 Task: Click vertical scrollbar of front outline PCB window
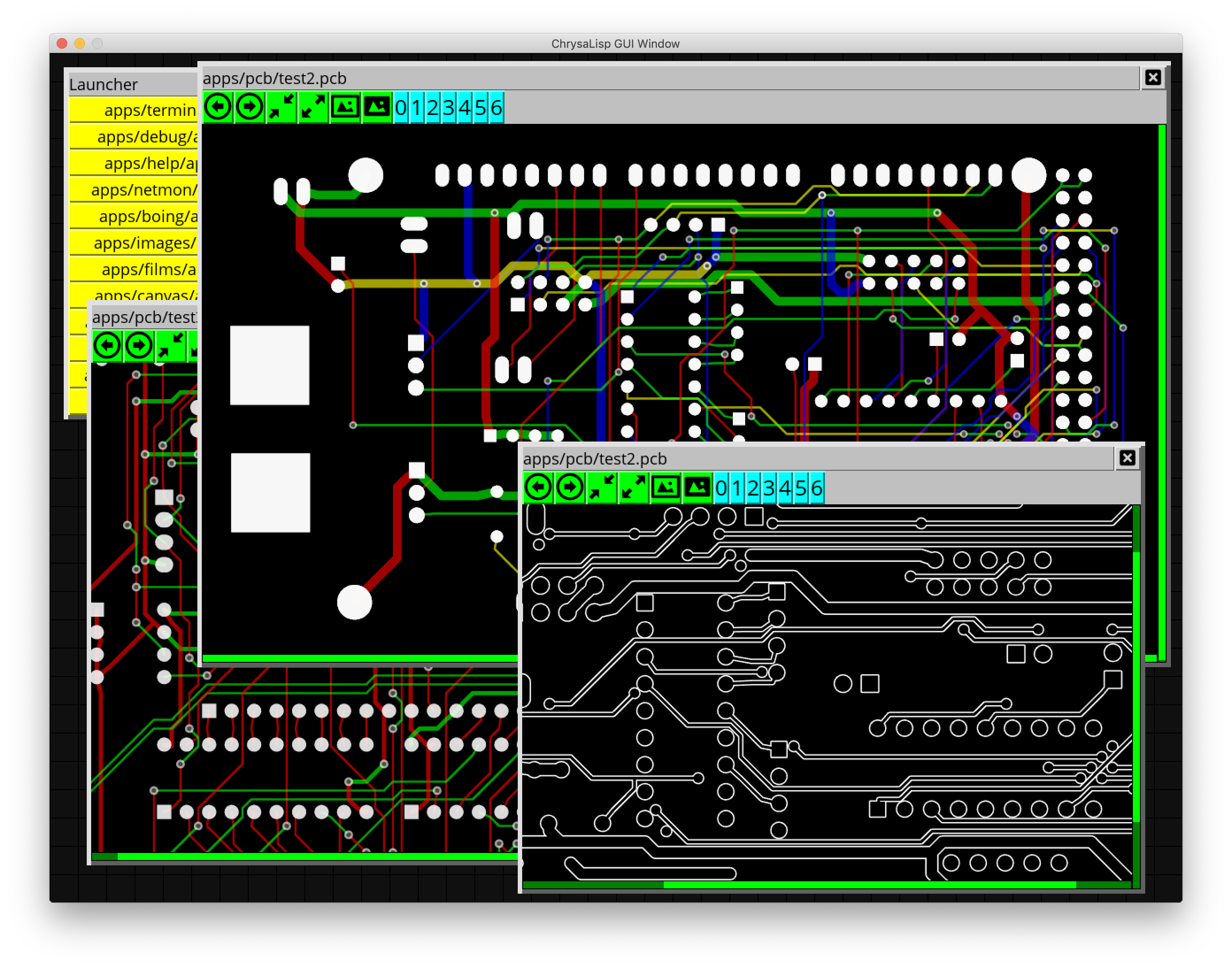click(x=1136, y=685)
